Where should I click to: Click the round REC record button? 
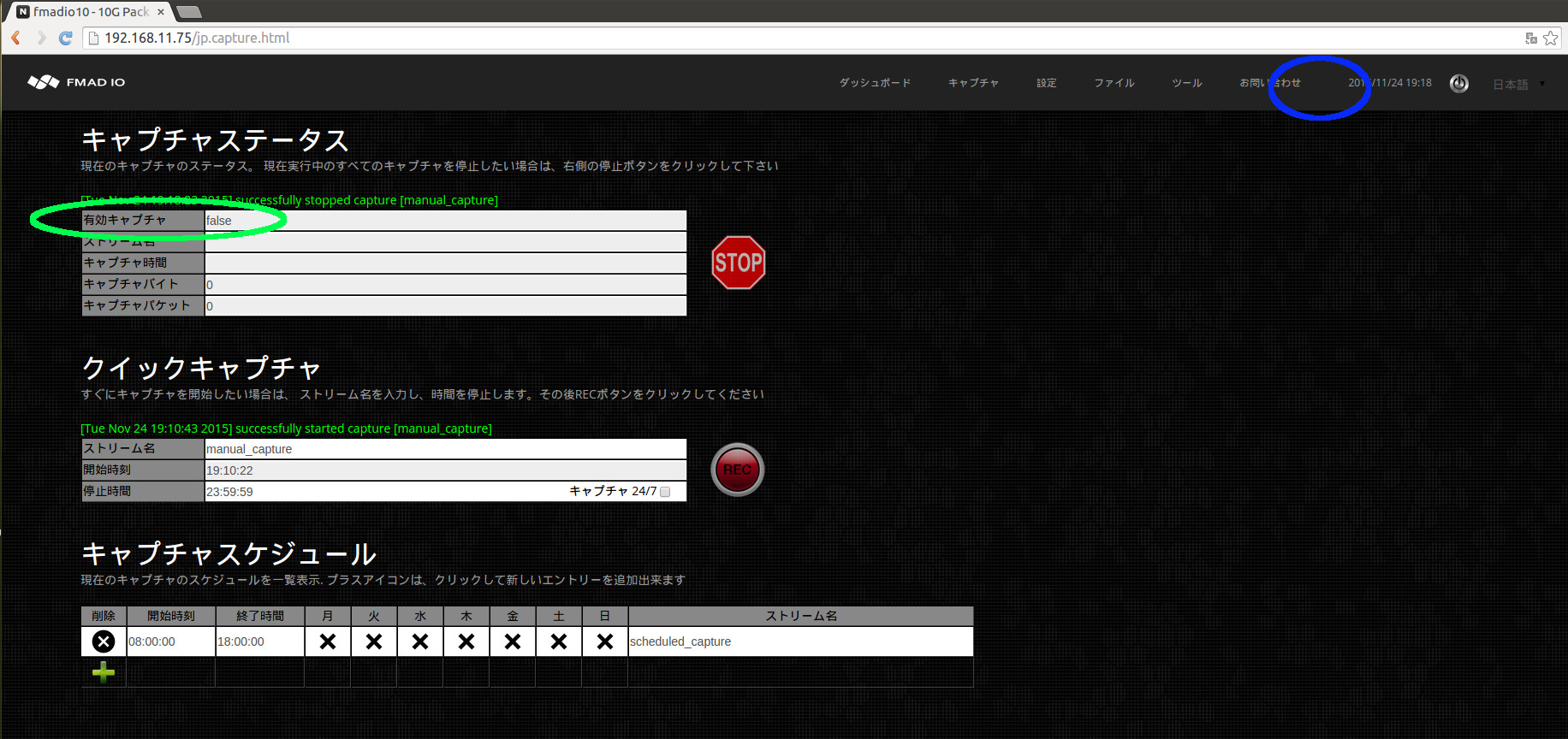[x=738, y=470]
